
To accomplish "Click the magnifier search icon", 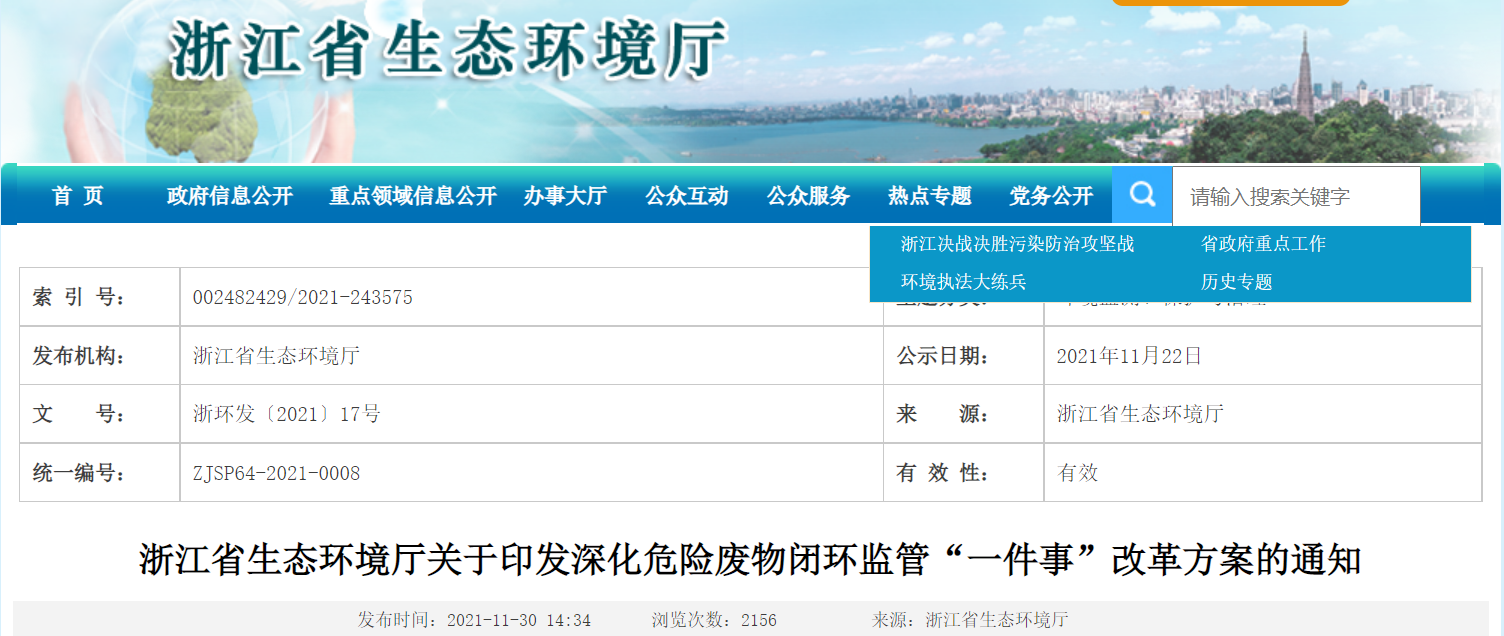I will click(1142, 195).
